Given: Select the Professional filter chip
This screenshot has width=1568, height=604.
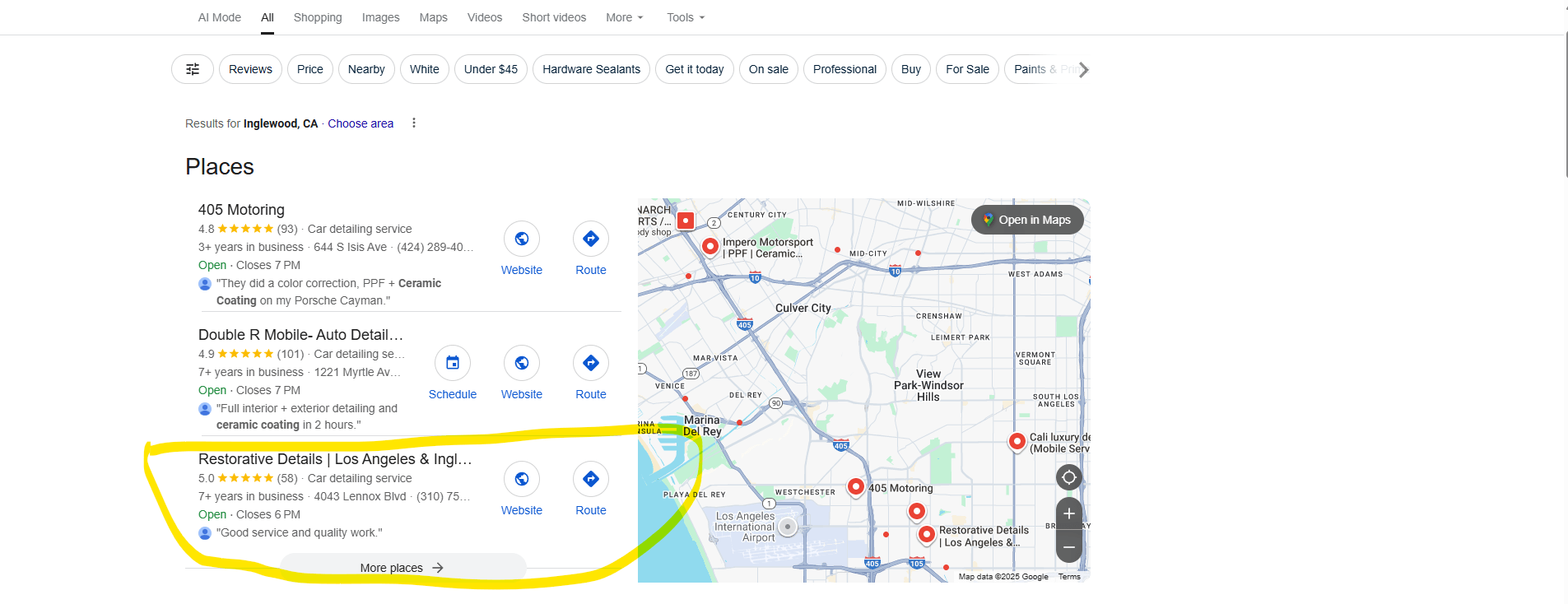Looking at the screenshot, I should coord(844,69).
